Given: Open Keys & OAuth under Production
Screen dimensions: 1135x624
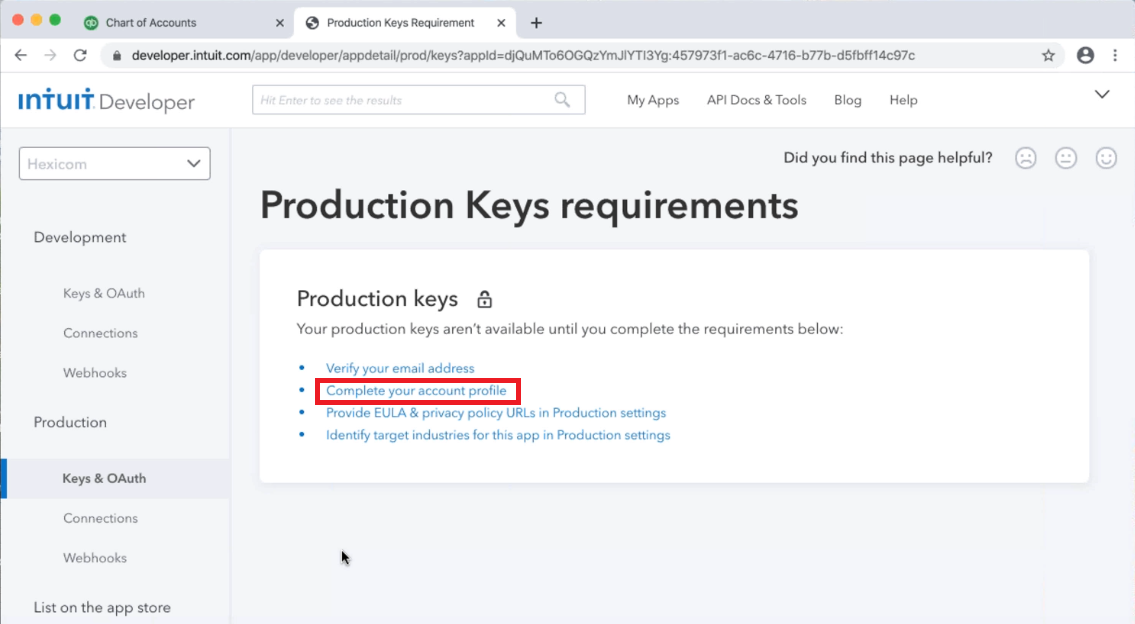Looking at the screenshot, I should pos(104,478).
